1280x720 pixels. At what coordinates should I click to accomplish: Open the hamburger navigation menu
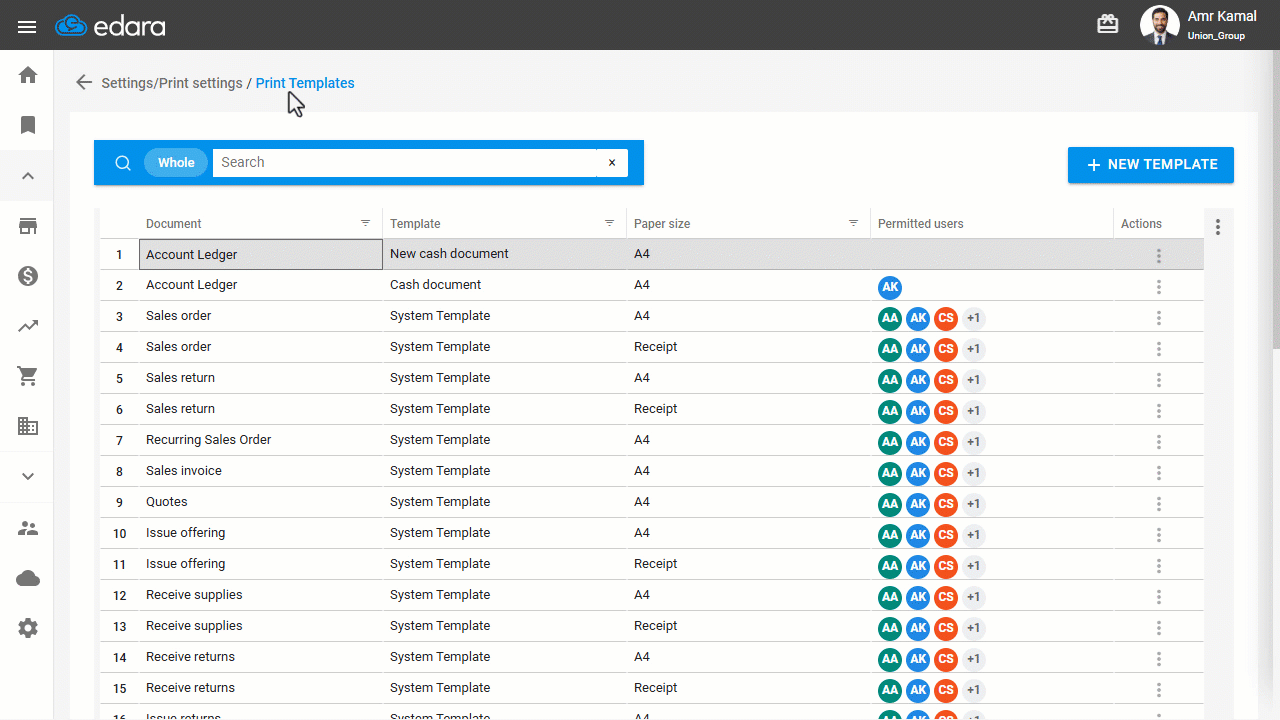pyautogui.click(x=27, y=27)
